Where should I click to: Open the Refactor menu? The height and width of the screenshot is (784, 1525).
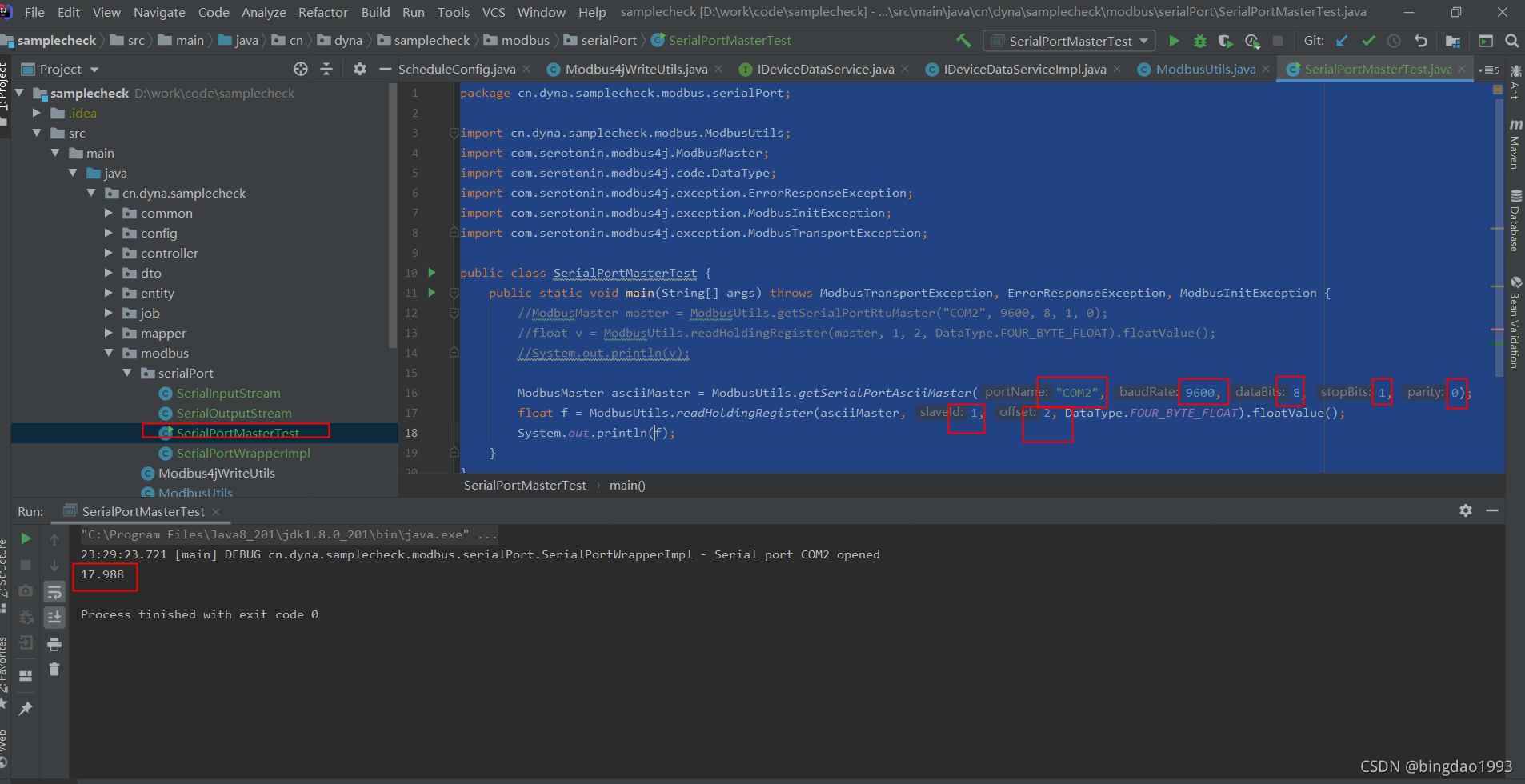tap(323, 12)
